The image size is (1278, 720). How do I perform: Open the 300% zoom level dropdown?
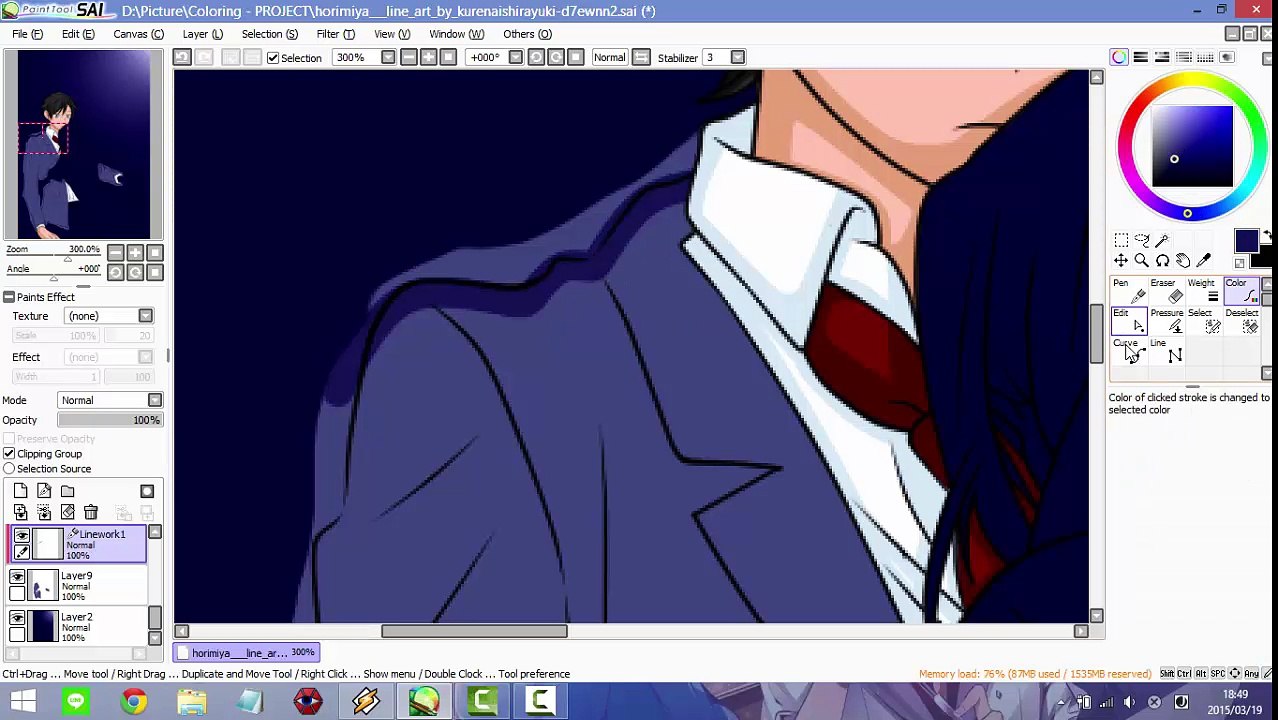[388, 57]
